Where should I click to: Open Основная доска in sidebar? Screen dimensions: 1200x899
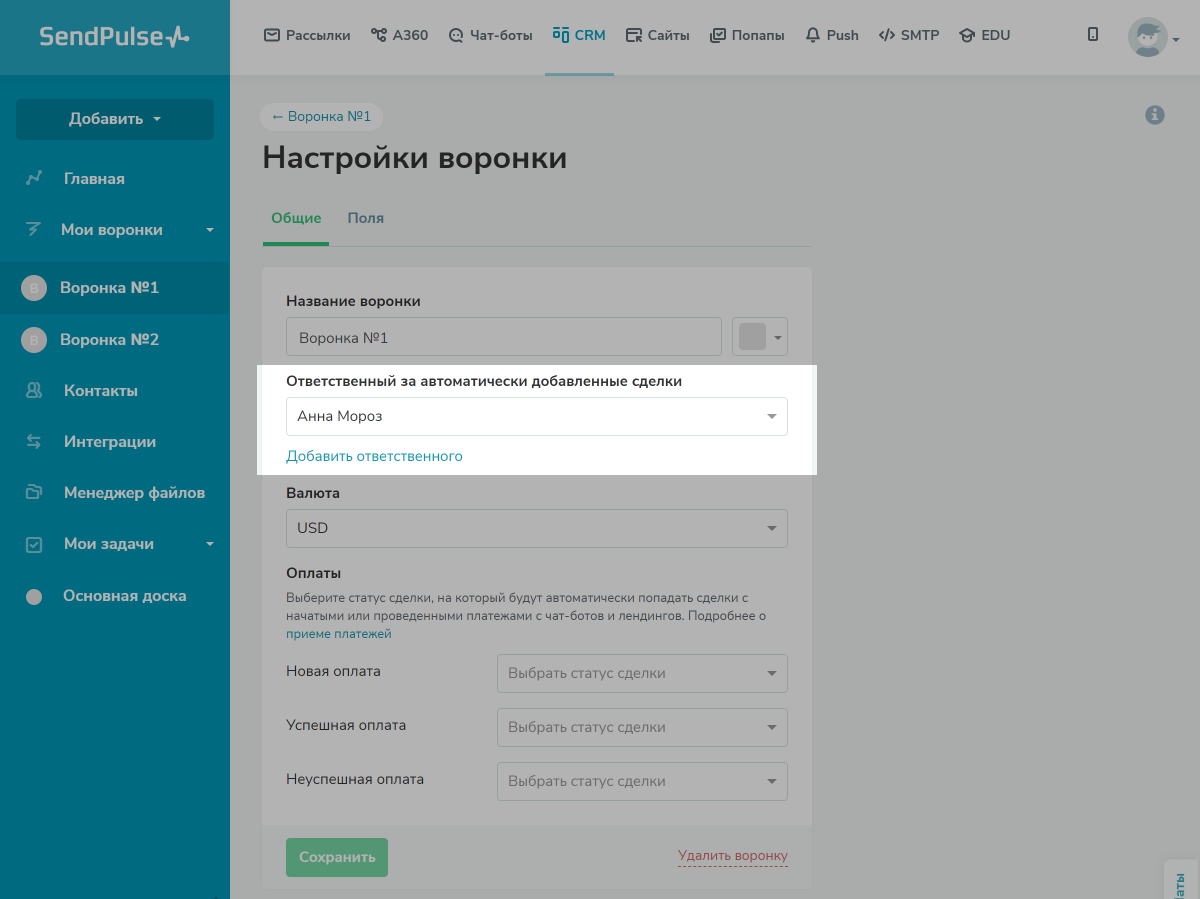[x=125, y=596]
